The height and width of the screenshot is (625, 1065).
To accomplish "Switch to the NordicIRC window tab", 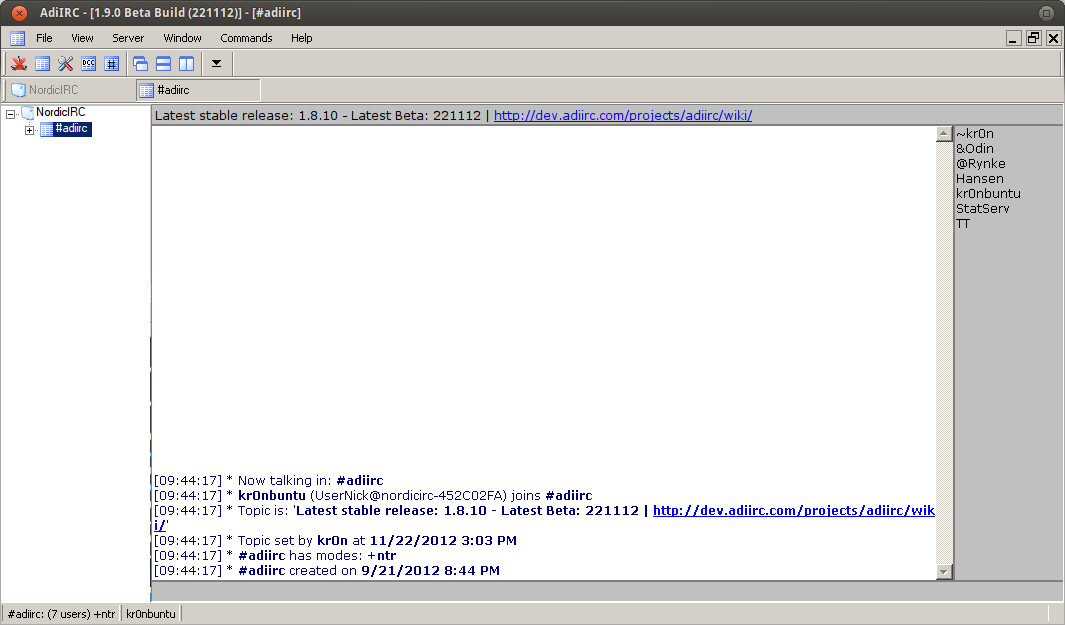I will (70, 90).
